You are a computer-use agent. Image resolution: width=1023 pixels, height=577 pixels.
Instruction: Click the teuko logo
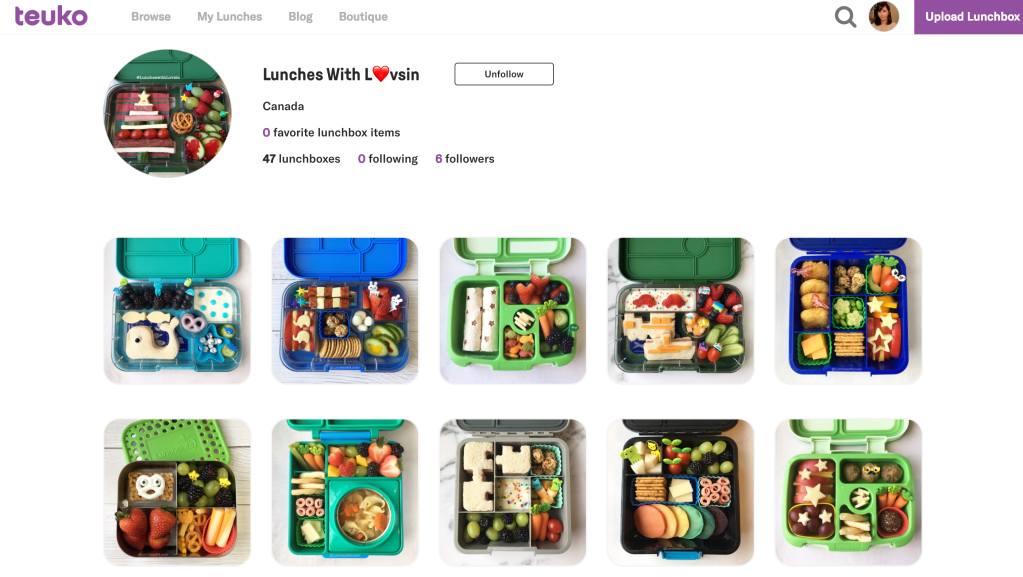[51, 16]
